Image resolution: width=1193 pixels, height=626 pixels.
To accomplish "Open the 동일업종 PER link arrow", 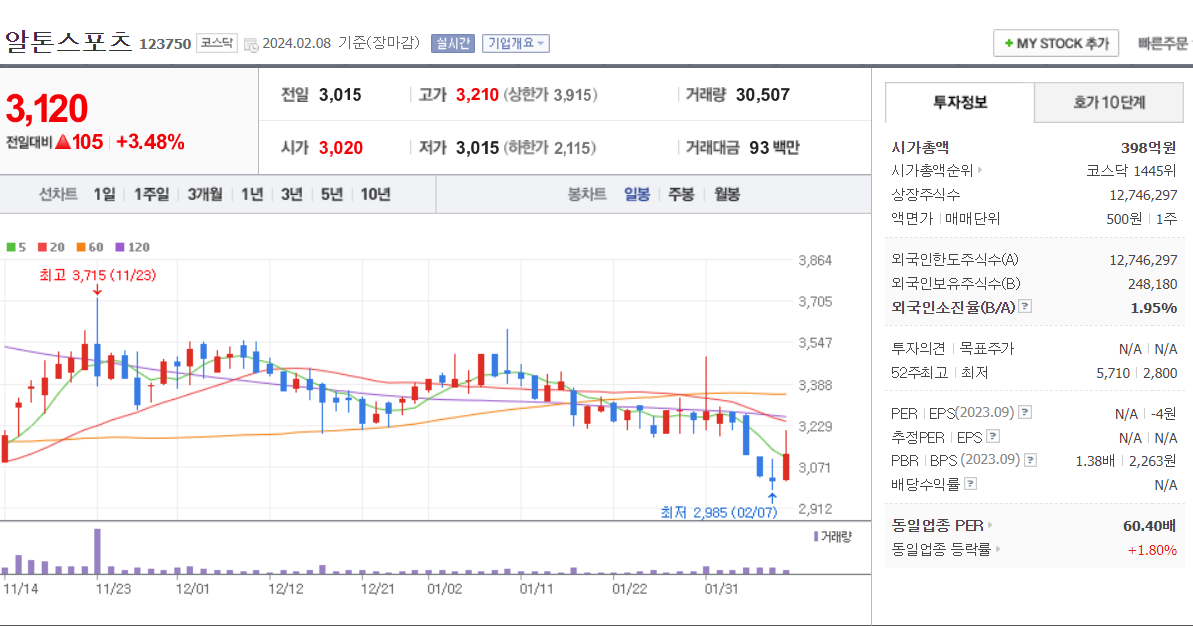I will click(990, 526).
